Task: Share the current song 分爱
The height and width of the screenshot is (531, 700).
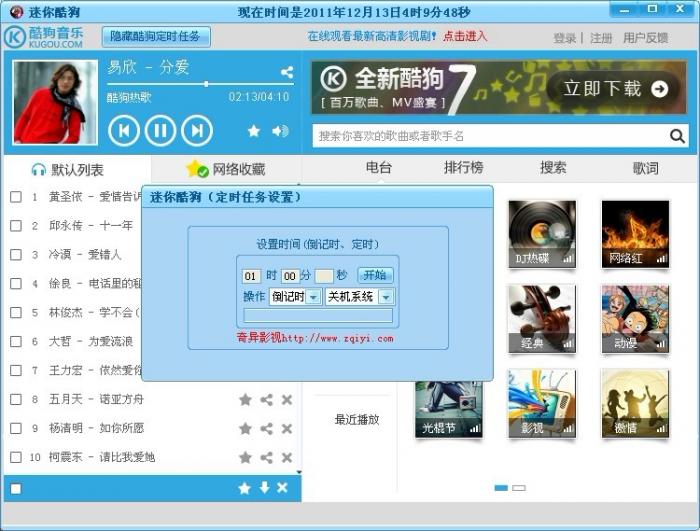Action: click(x=287, y=72)
